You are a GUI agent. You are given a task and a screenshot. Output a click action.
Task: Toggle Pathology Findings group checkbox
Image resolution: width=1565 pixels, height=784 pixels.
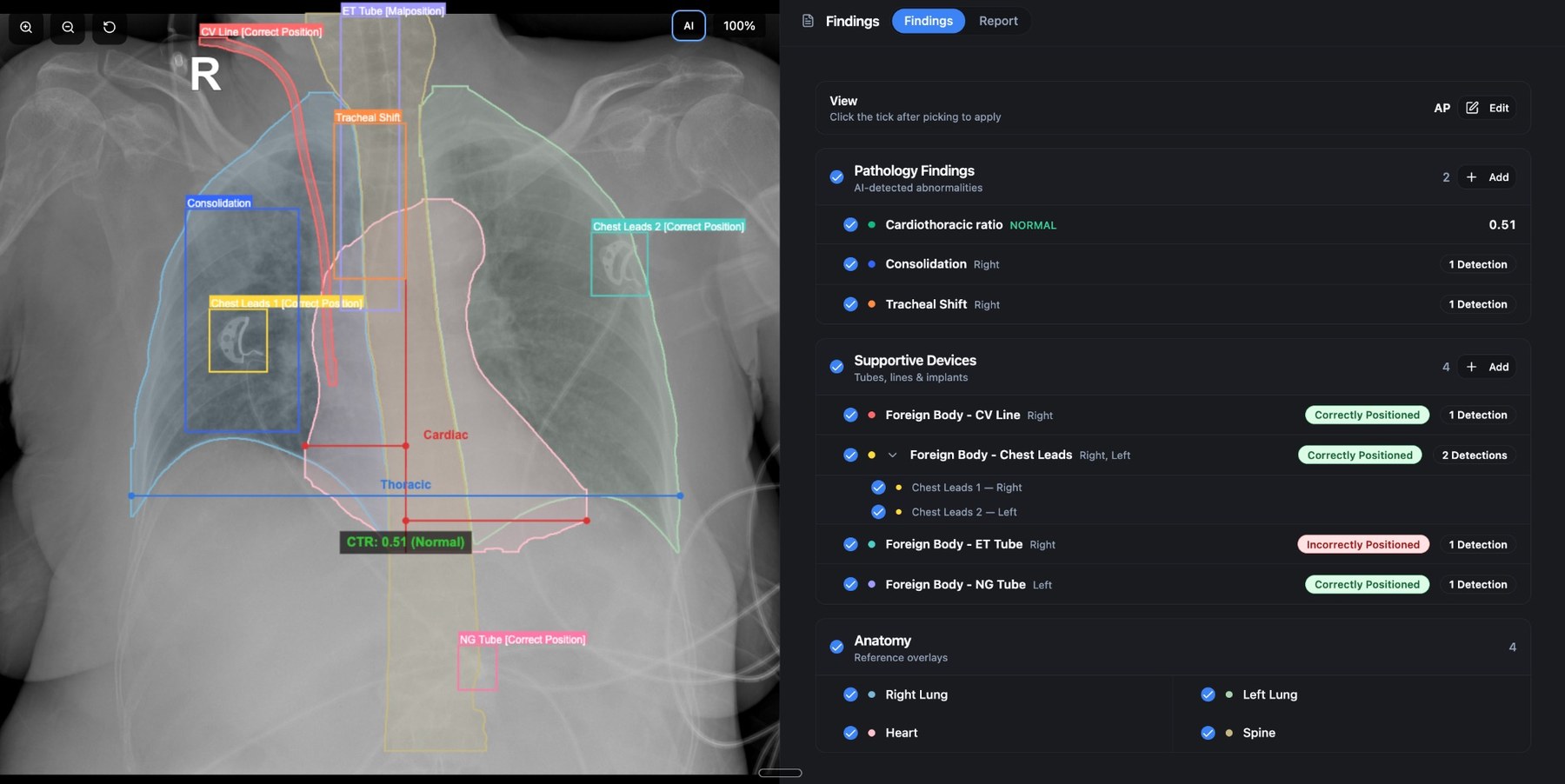[x=836, y=177]
